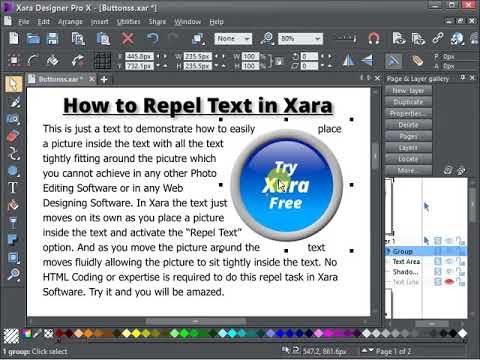The height and width of the screenshot is (360, 480).
Task: Open the Window menu
Action: [x=187, y=22]
